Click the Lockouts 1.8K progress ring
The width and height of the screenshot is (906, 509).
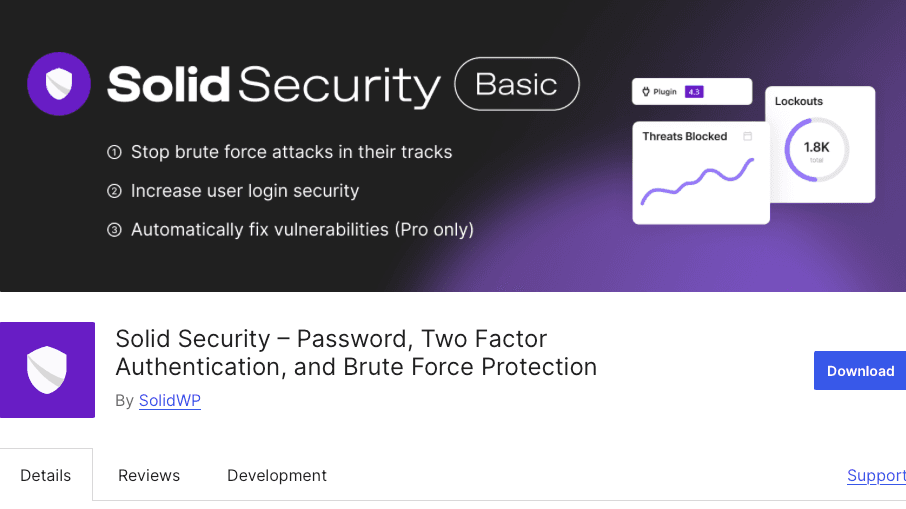click(x=816, y=150)
